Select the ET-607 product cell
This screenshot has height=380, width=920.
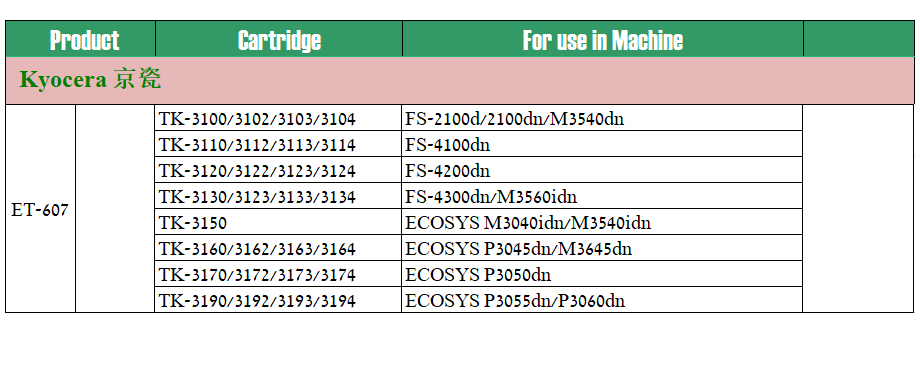tap(40, 209)
